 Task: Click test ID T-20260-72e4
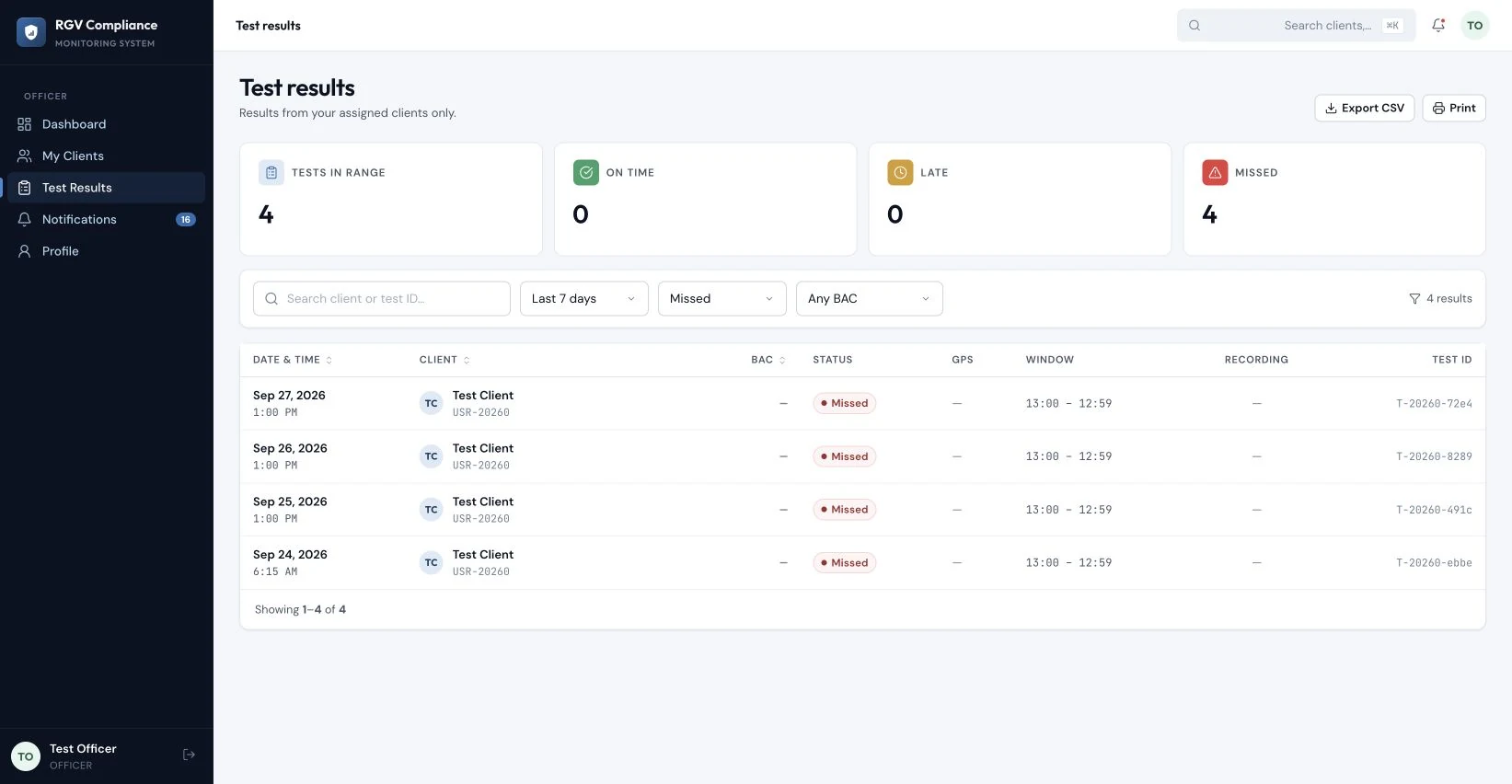coord(1434,404)
